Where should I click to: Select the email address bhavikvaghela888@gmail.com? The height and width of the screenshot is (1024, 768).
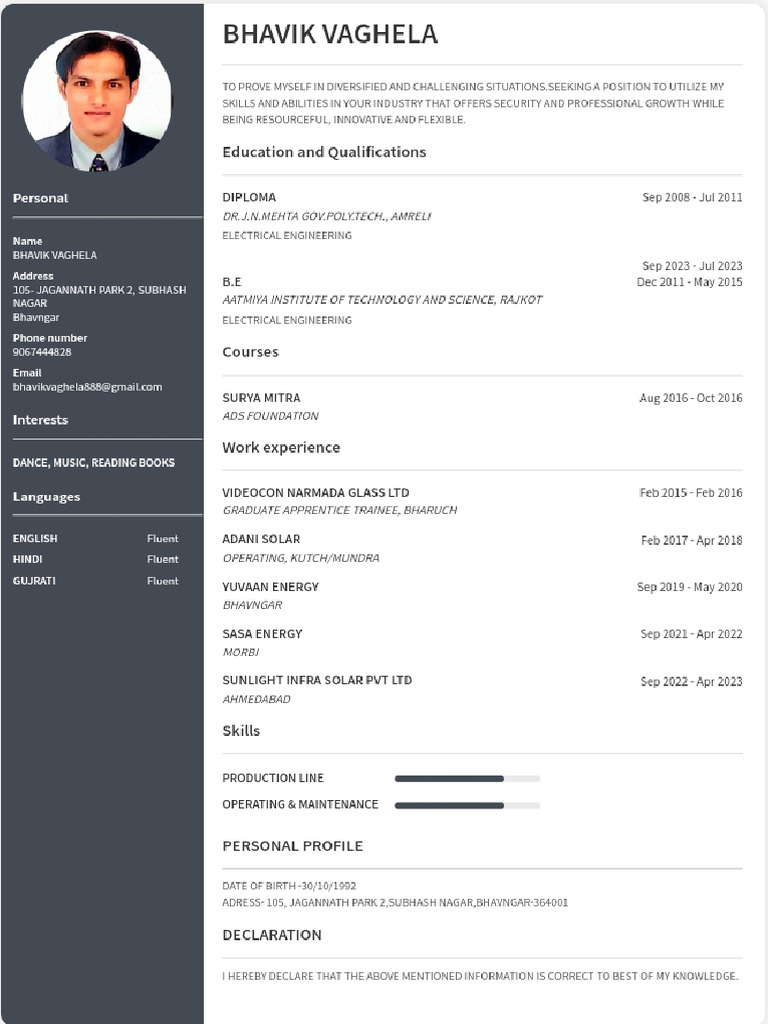pyautogui.click(x=88, y=387)
